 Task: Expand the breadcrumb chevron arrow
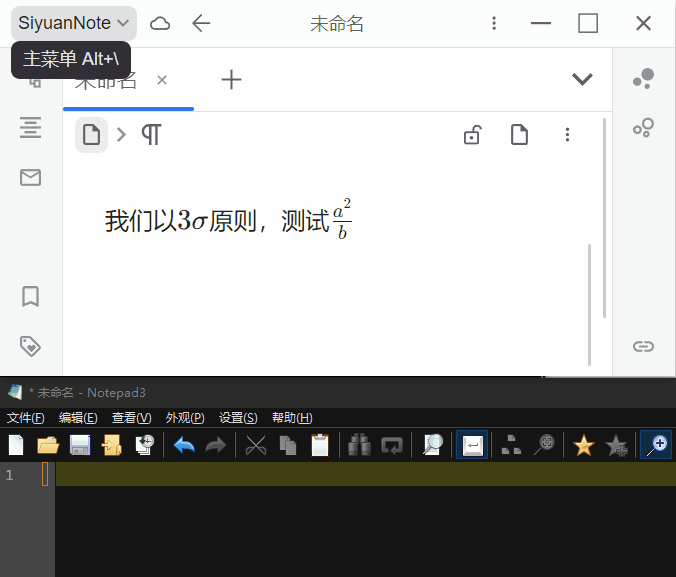click(122, 135)
